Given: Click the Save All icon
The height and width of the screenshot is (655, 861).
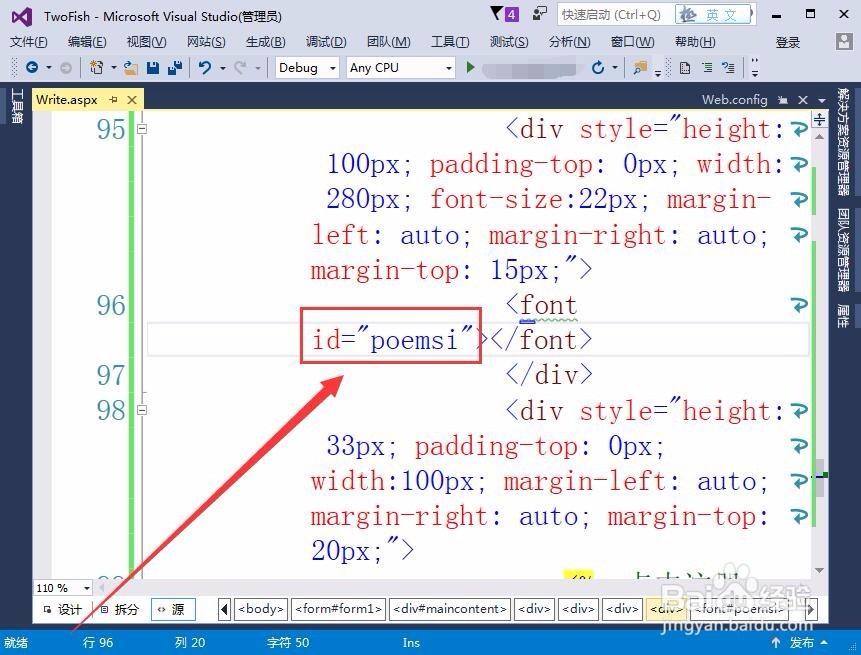Looking at the screenshot, I should click(175, 68).
